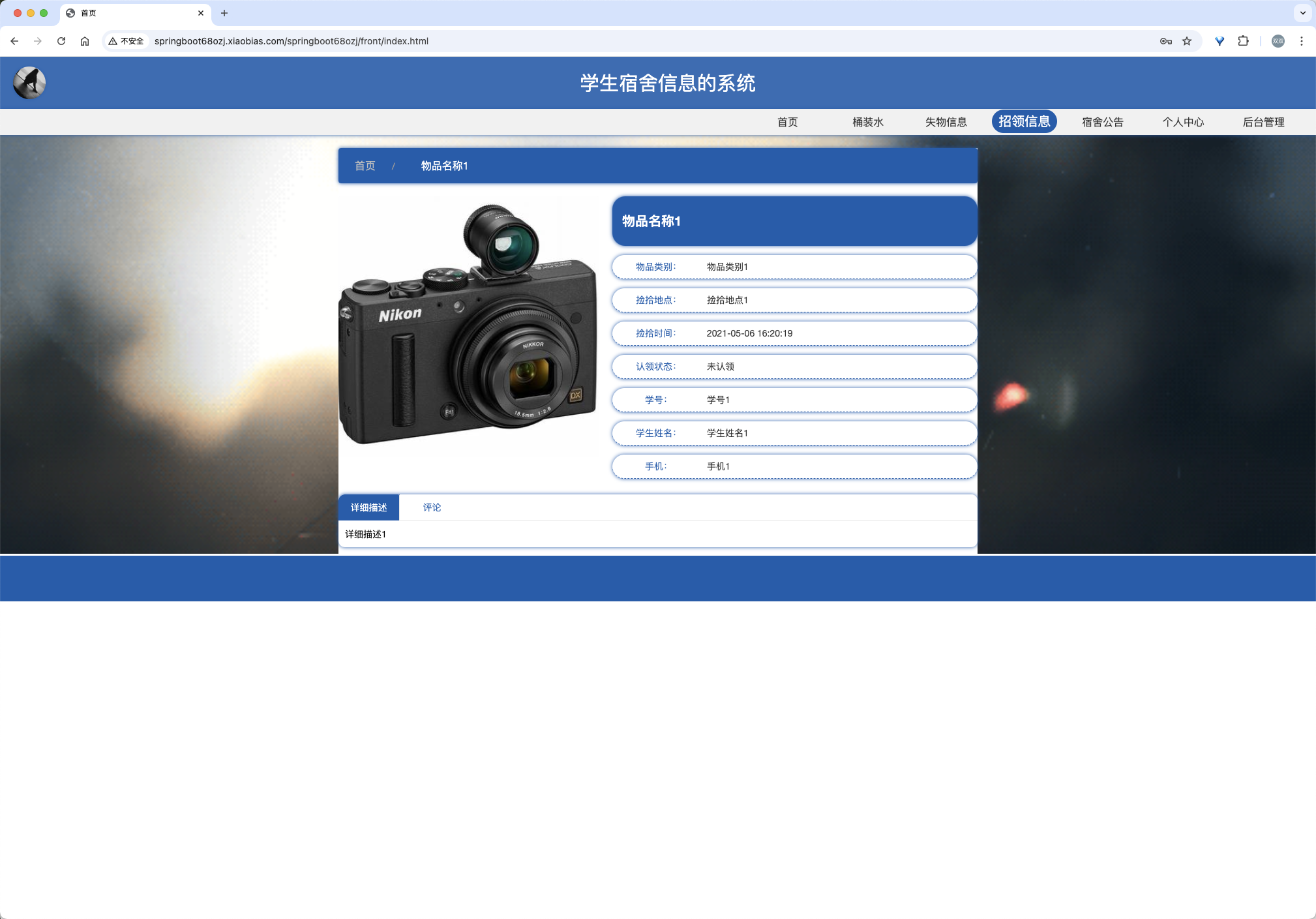Open the 宿舍公告 navigation item
The image size is (1316, 919).
click(1103, 122)
